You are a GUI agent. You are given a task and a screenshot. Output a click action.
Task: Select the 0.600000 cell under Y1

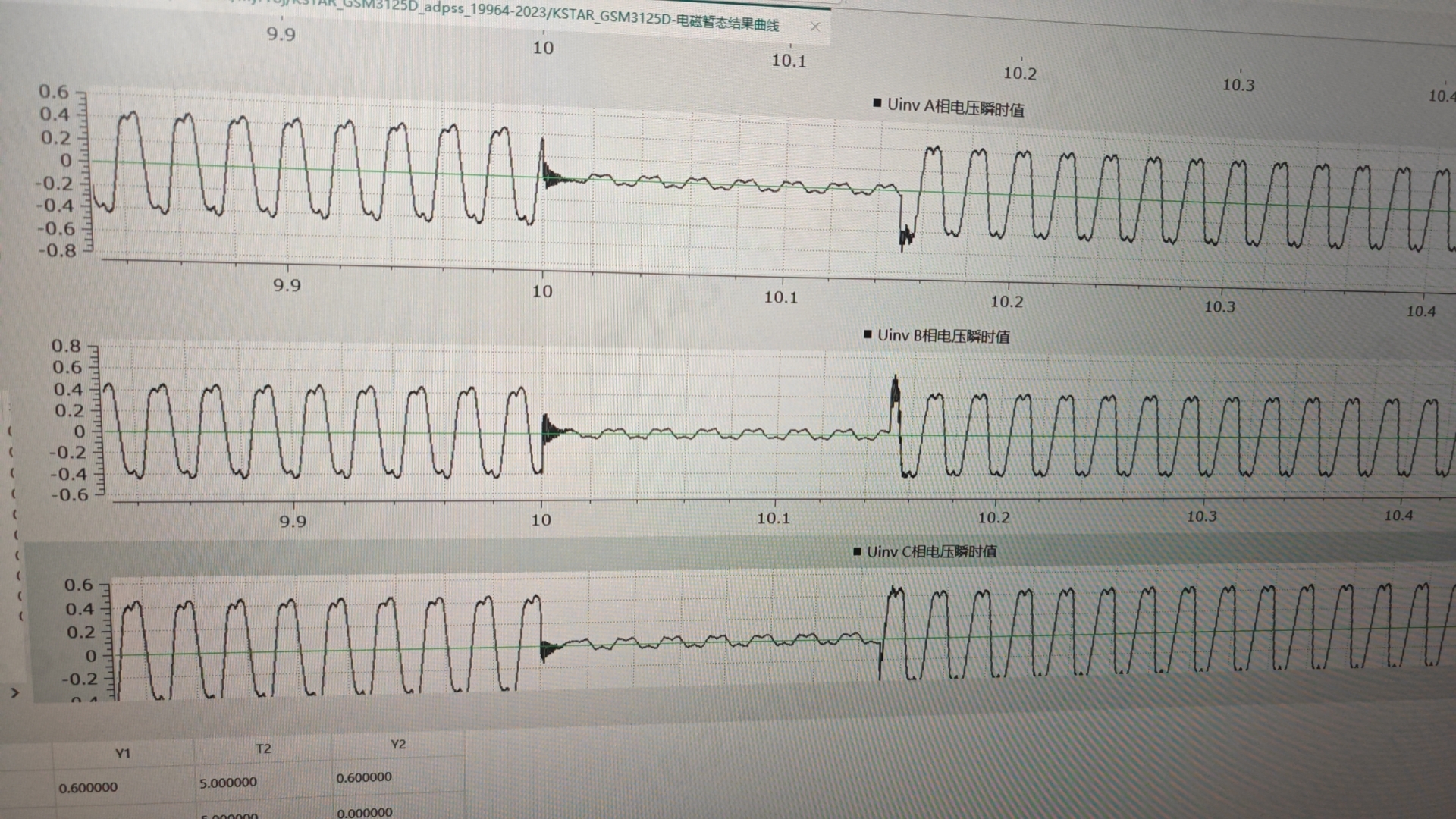88,787
